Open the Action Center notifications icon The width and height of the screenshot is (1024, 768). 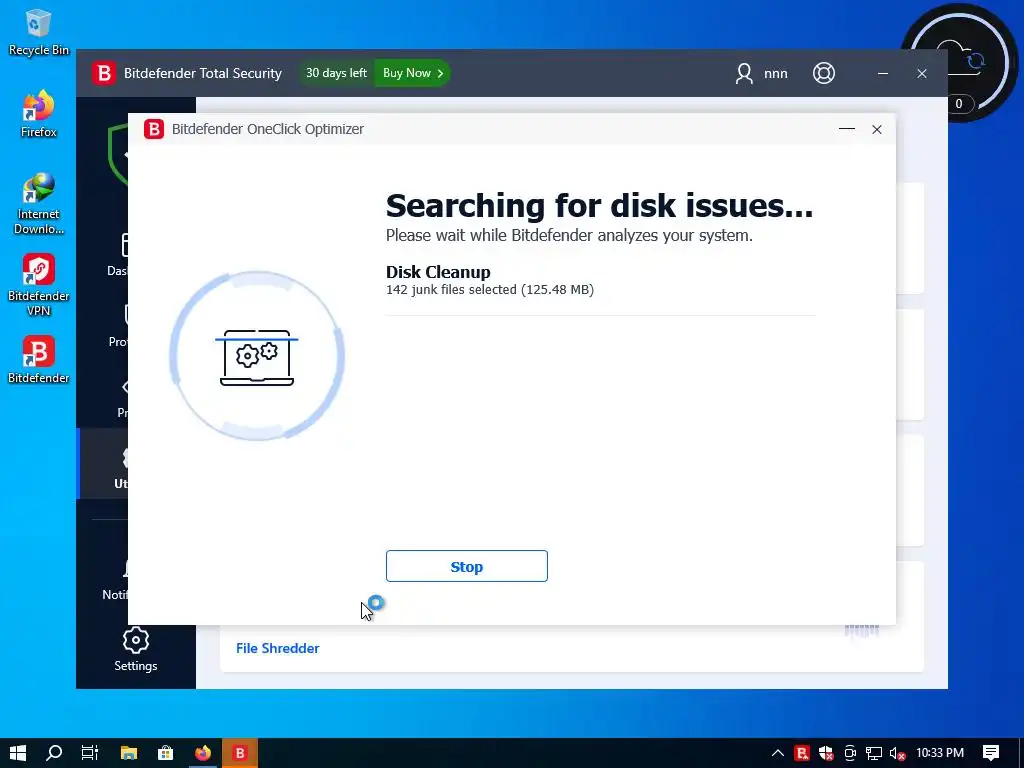991,753
